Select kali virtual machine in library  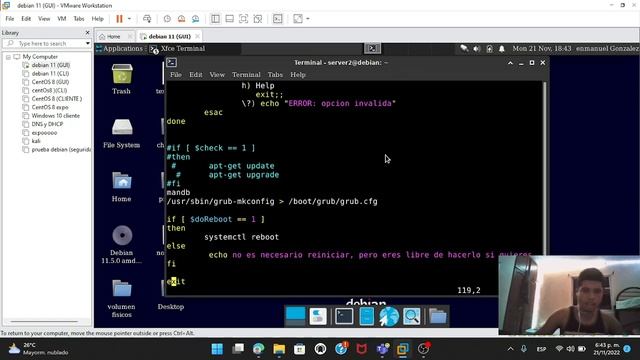(x=36, y=141)
